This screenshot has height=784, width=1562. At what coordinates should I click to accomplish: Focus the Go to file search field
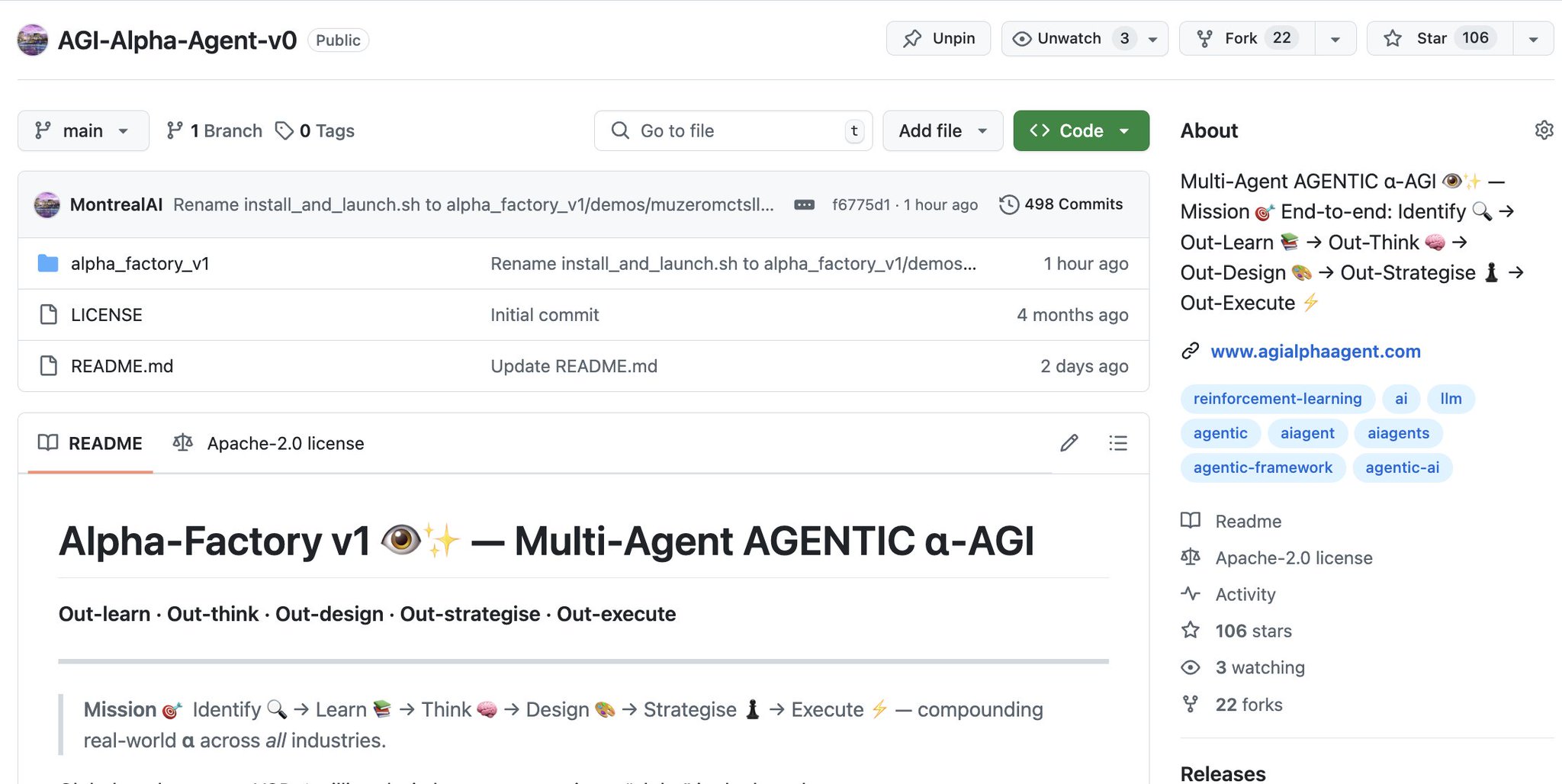click(x=733, y=130)
